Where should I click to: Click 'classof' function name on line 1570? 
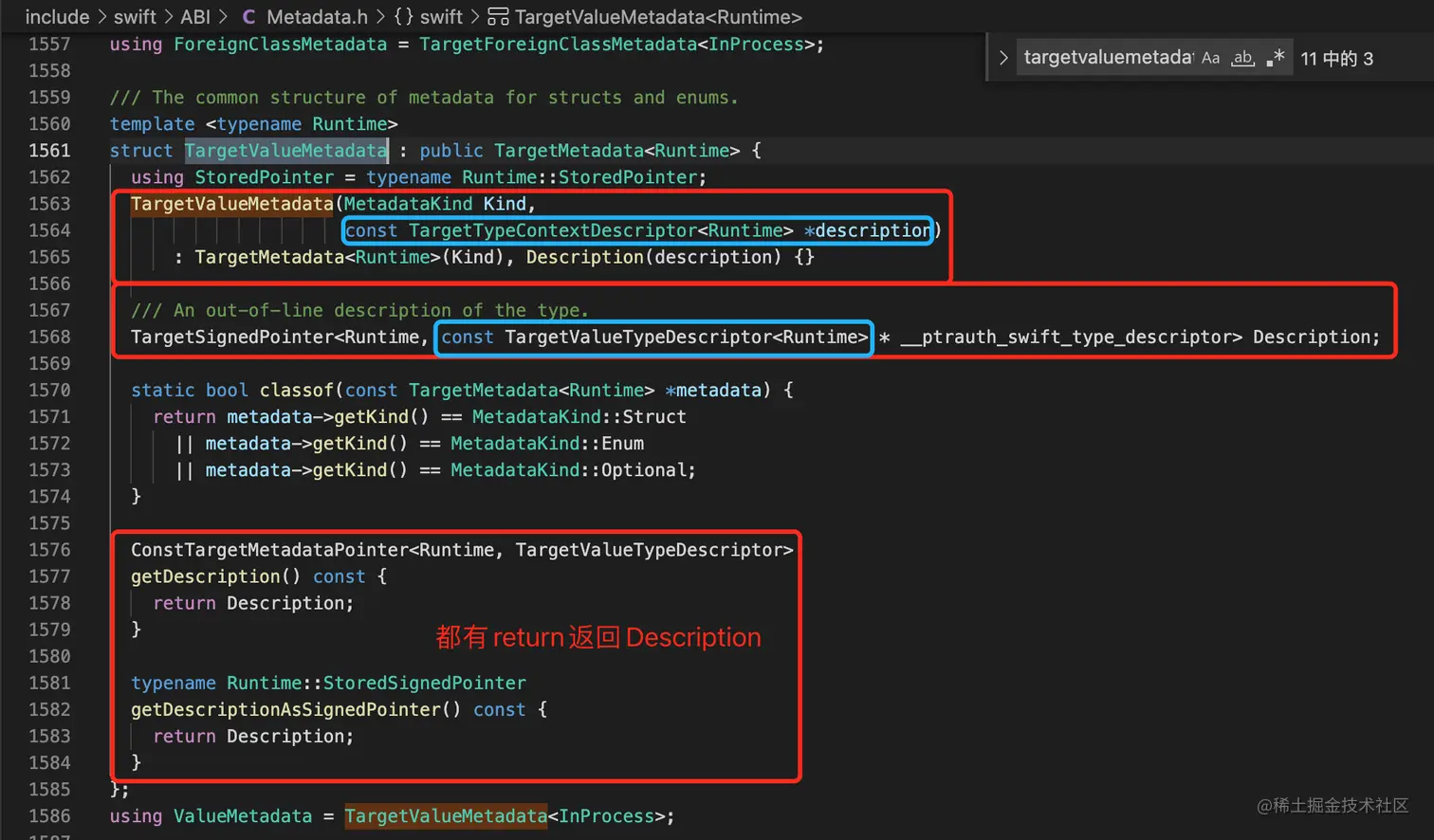[296, 390]
